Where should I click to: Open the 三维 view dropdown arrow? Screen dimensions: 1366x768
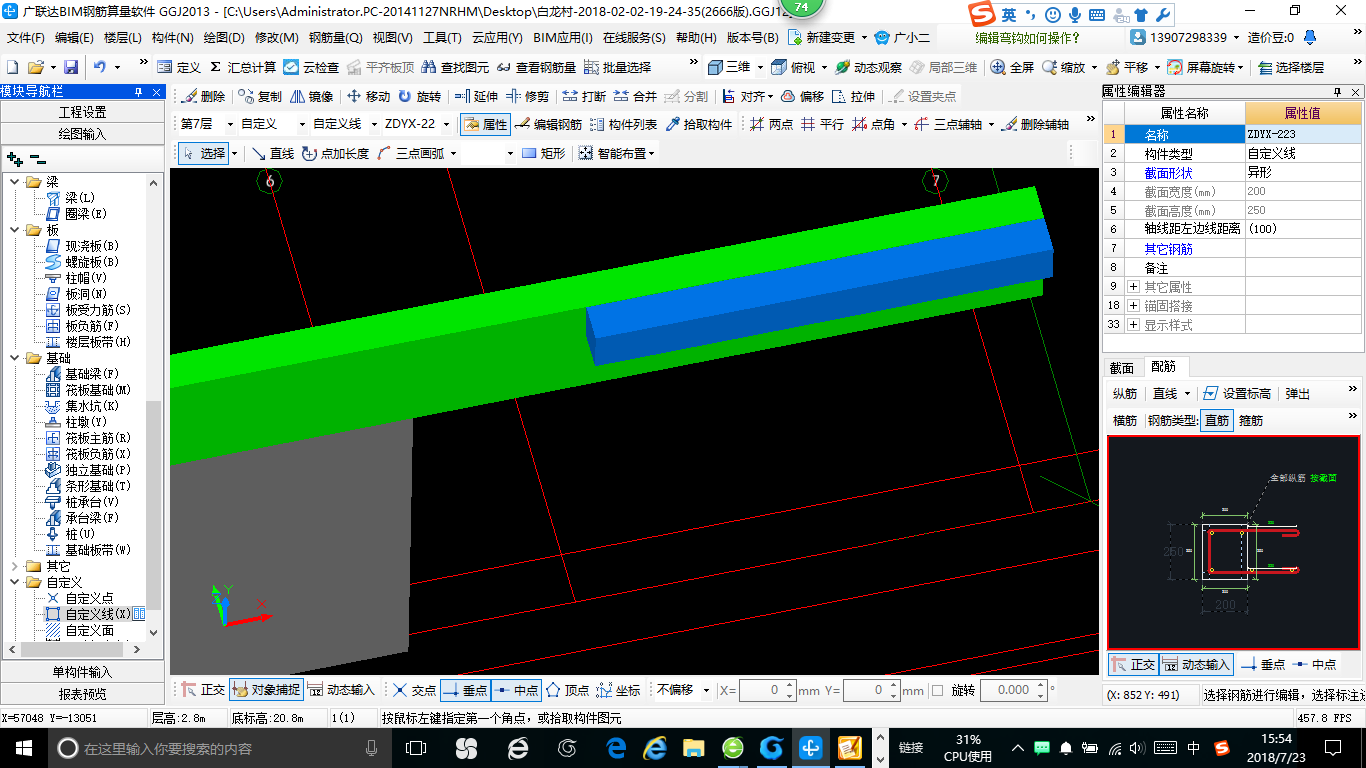pos(761,67)
